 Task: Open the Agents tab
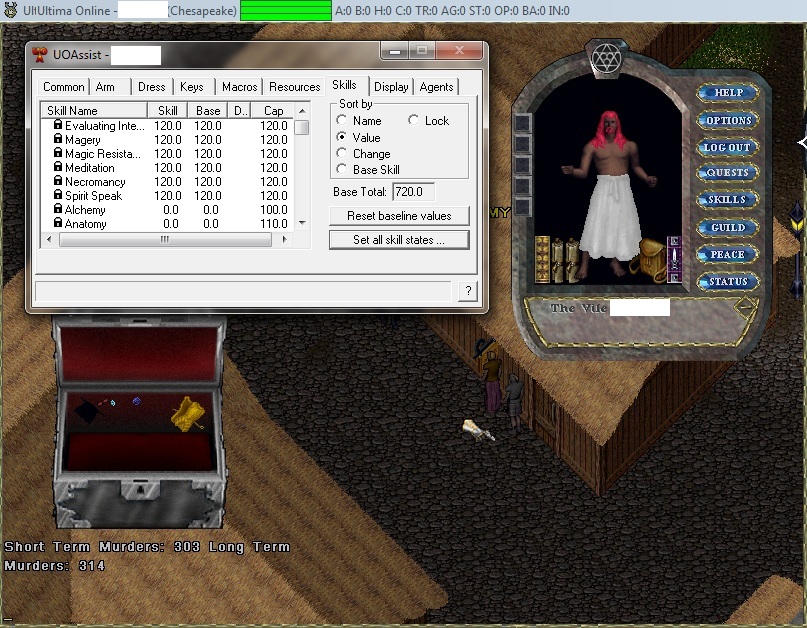coord(436,86)
